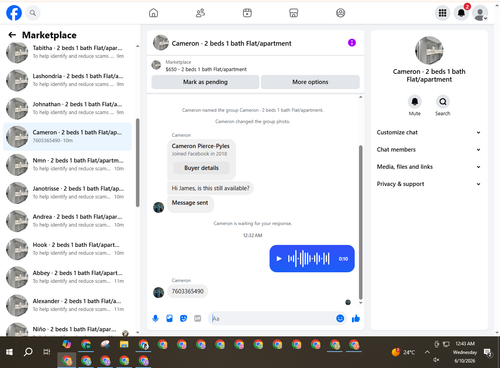This screenshot has height=368, width=500.
Task: Open Windows taskbar search
Action: click(28, 352)
